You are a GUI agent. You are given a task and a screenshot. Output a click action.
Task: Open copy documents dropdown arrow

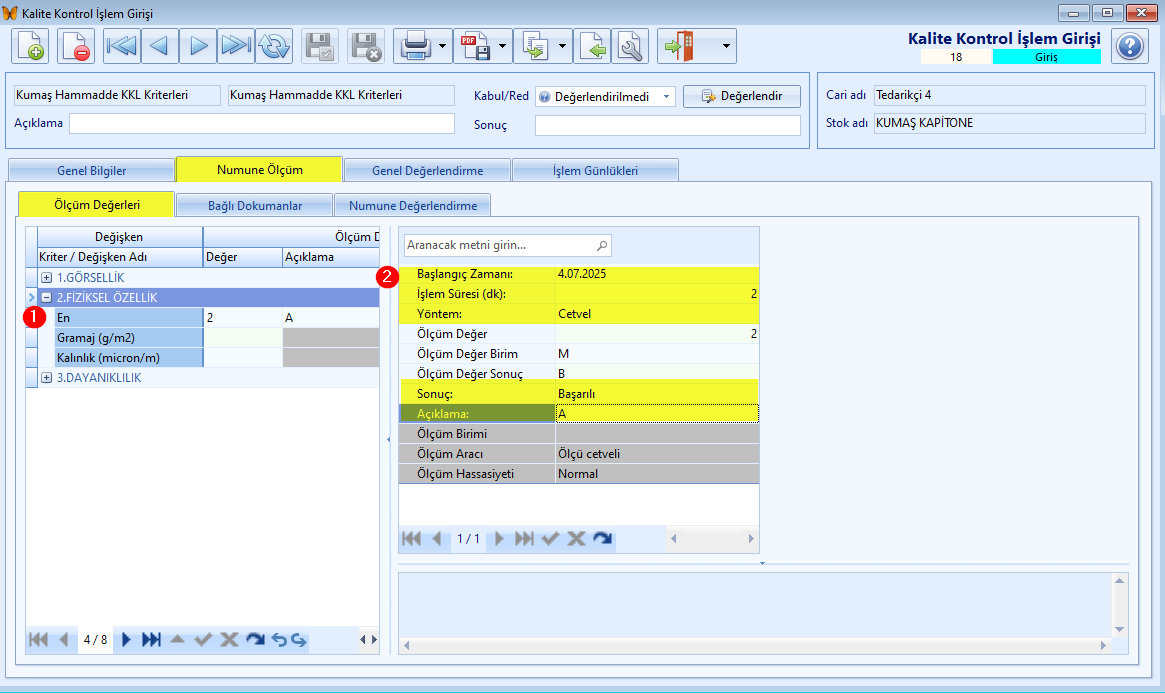pos(563,46)
